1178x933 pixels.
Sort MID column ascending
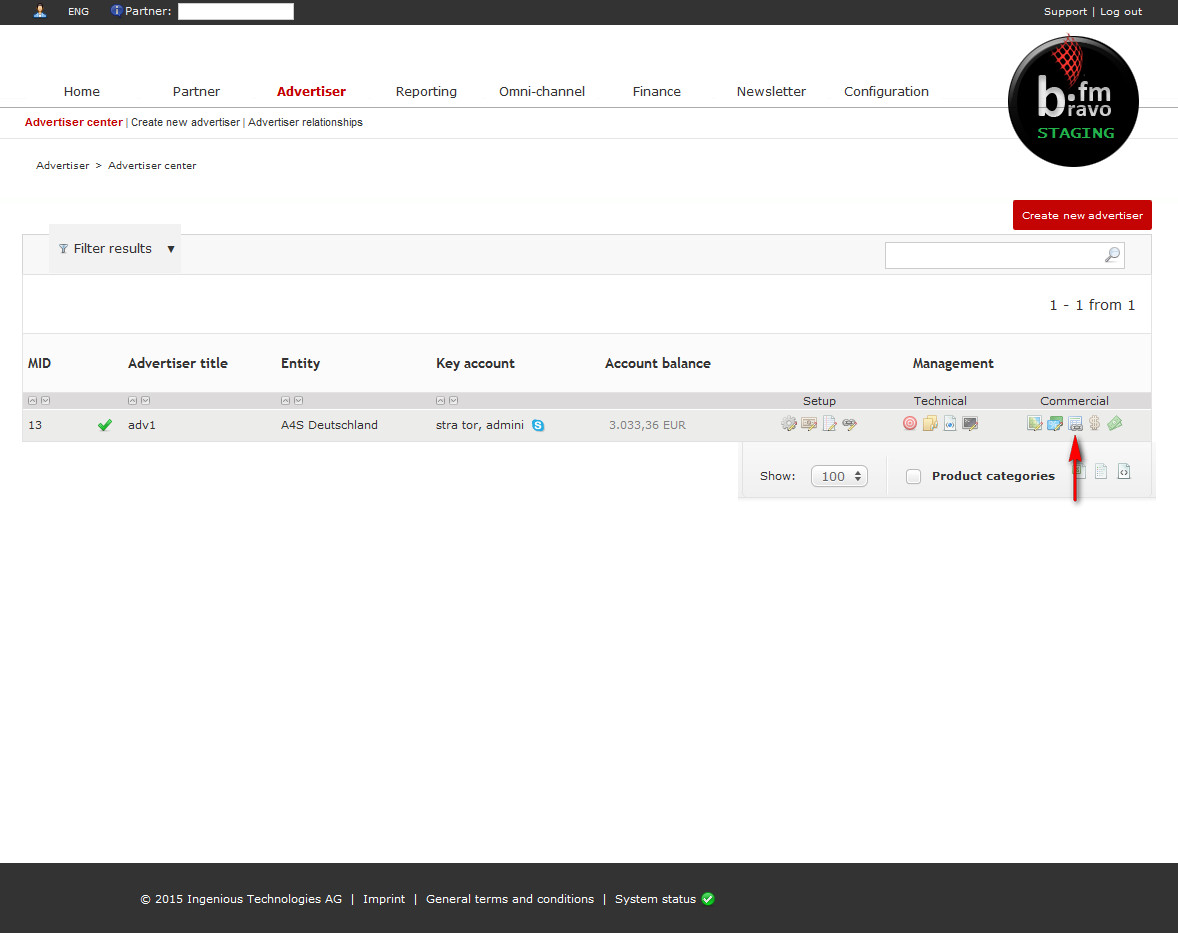point(32,400)
